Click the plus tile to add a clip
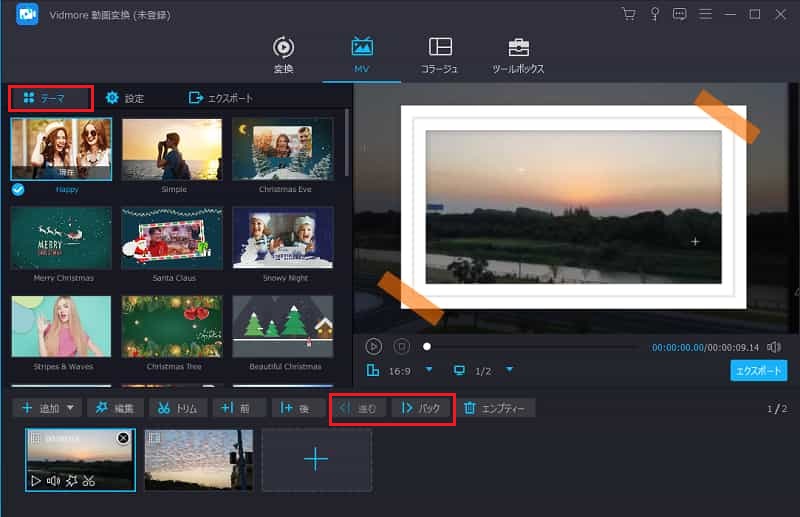Screen dimensions: 800x517 [x=316, y=459]
